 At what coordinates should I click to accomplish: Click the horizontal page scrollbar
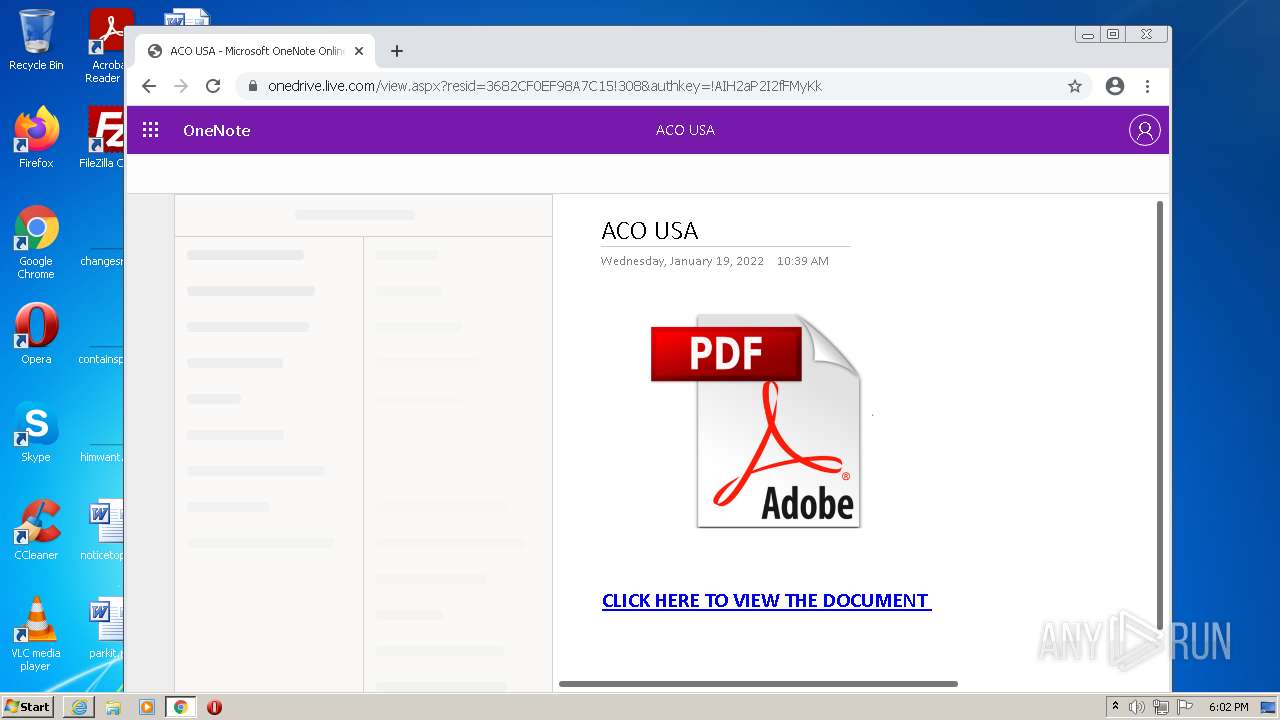[758, 684]
